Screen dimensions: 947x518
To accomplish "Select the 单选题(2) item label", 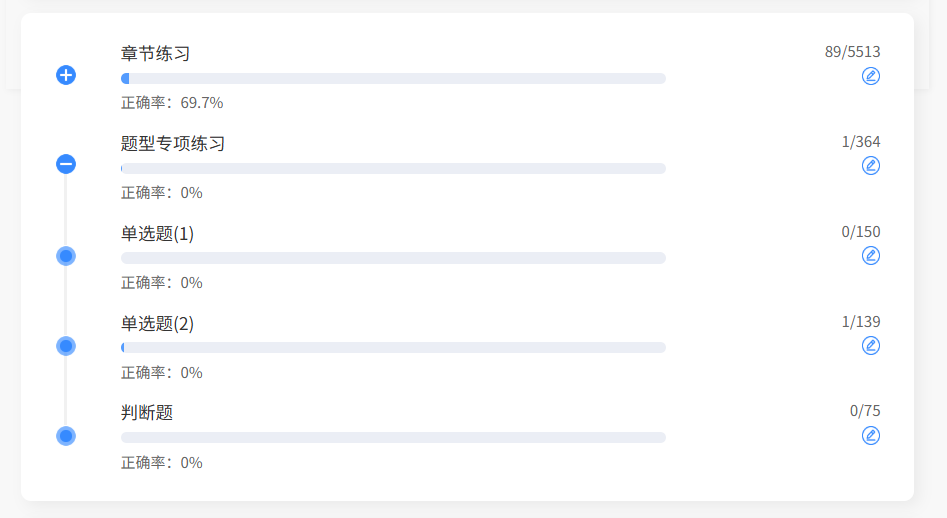I will click(157, 324).
